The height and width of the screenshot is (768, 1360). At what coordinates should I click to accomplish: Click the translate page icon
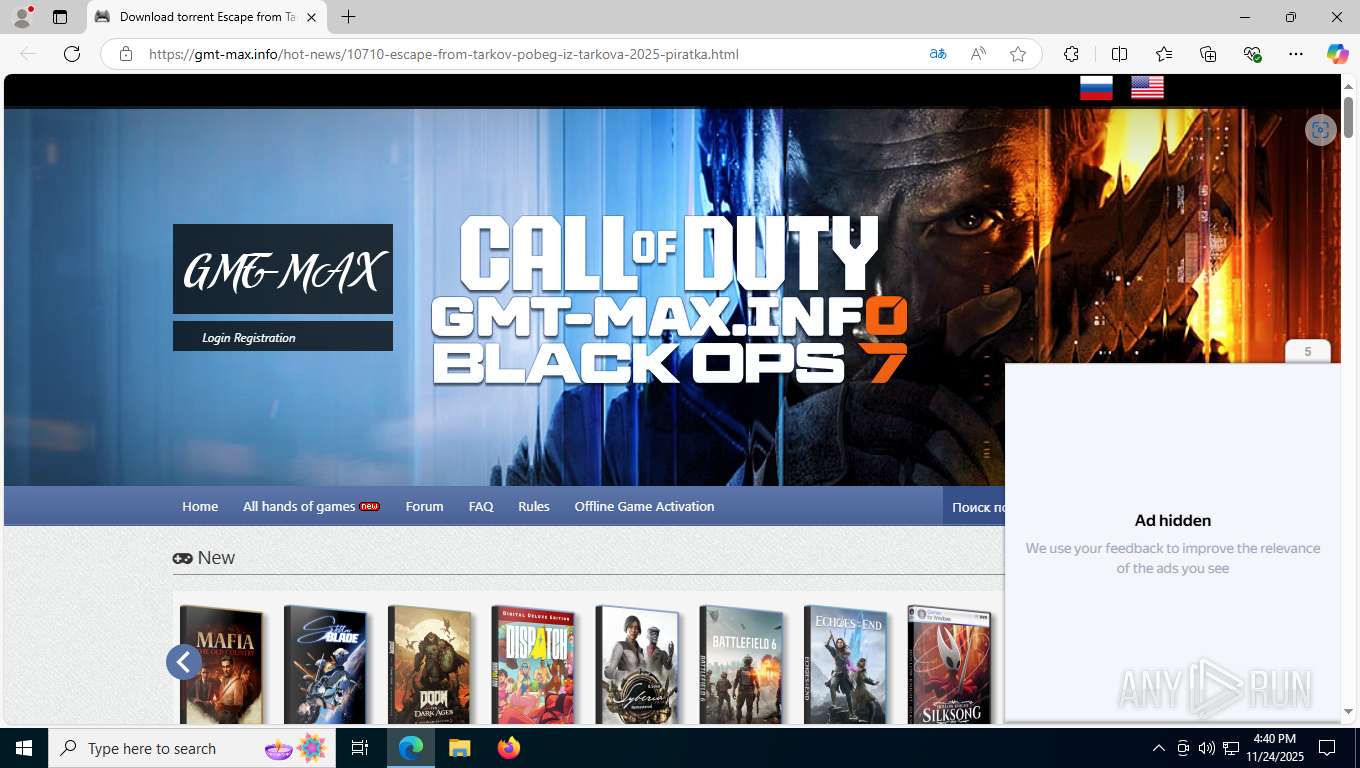coord(938,54)
